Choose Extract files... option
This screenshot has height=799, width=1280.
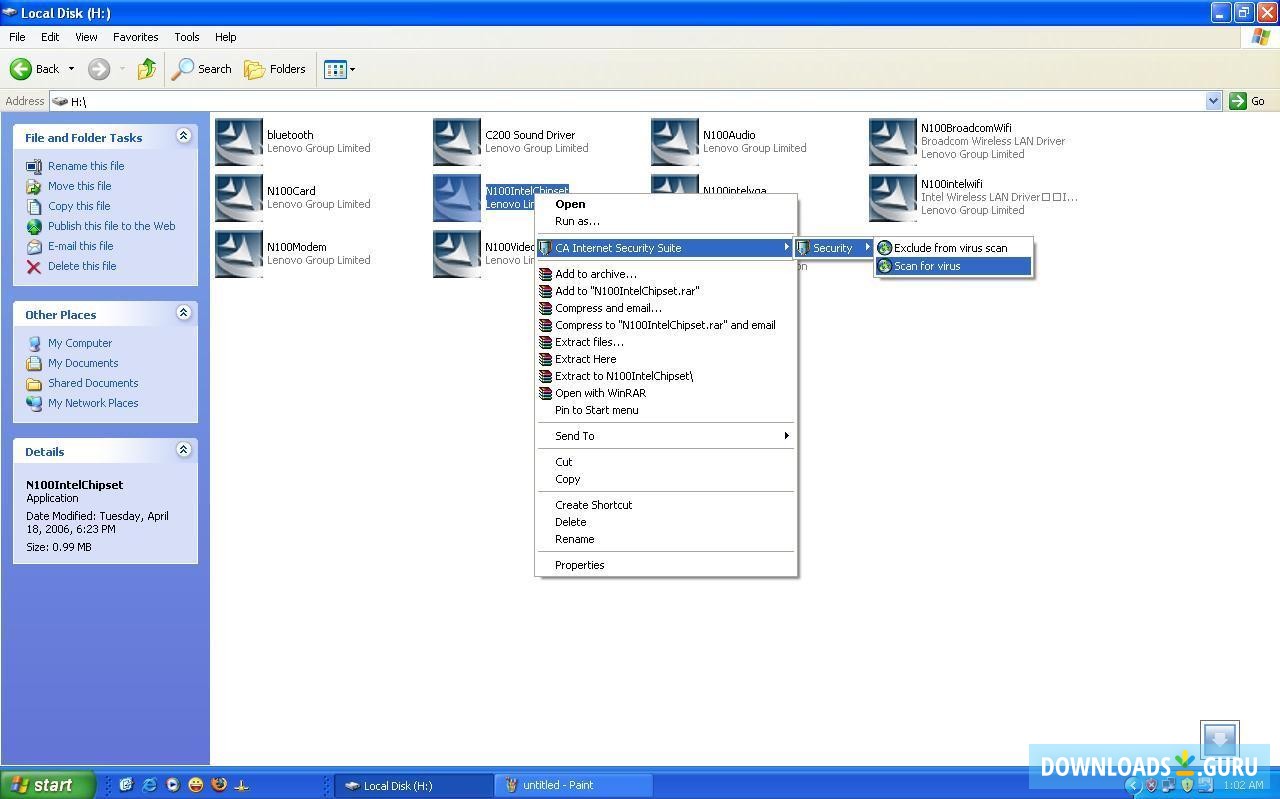click(666, 342)
